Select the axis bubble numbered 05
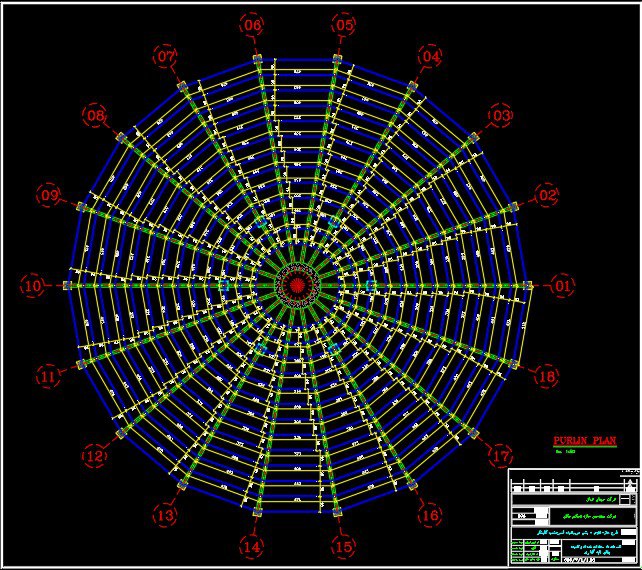The image size is (642, 570). pyautogui.click(x=344, y=24)
